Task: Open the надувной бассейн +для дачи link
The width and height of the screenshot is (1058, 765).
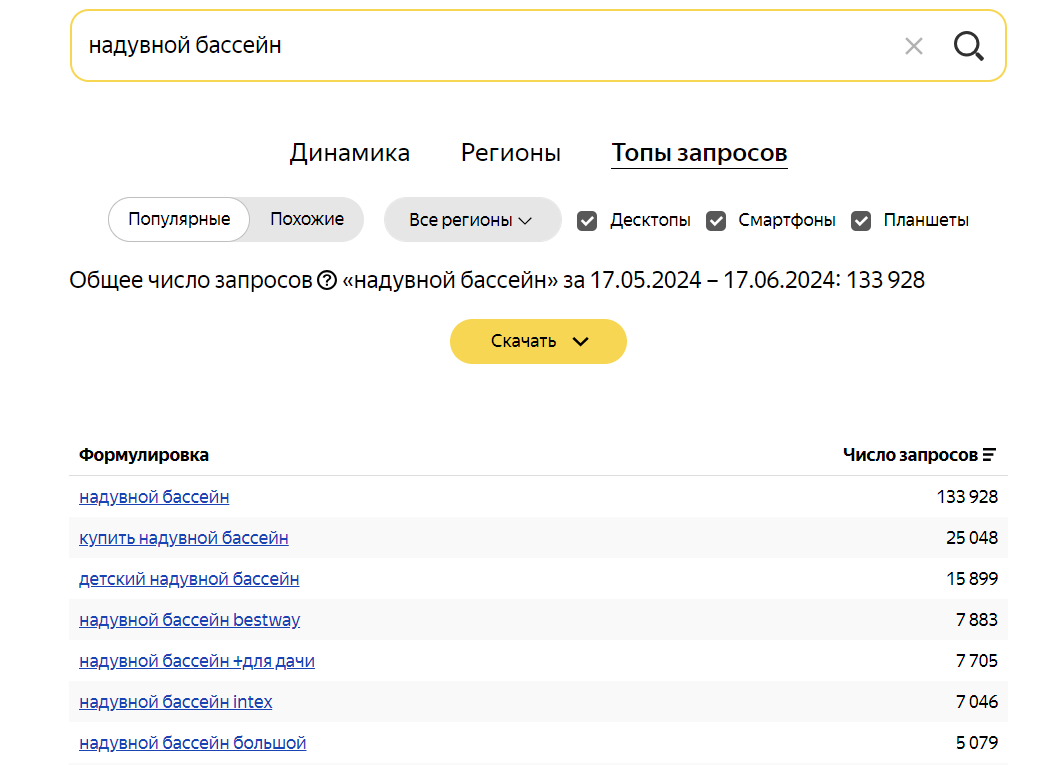Action: tap(197, 661)
